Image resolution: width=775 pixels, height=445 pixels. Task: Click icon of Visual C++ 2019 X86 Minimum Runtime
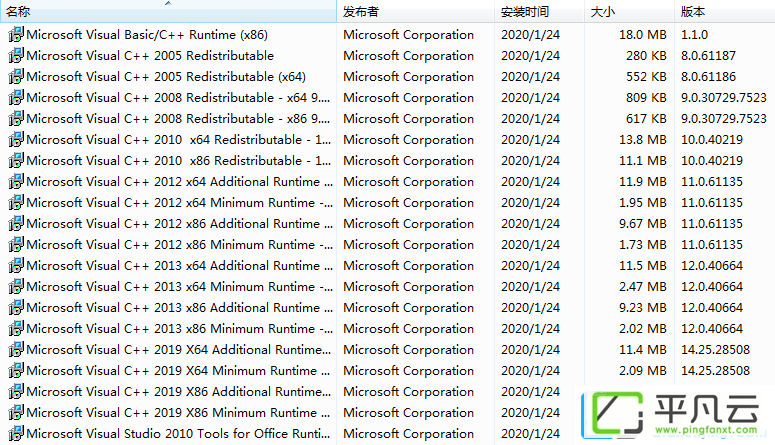pos(16,413)
